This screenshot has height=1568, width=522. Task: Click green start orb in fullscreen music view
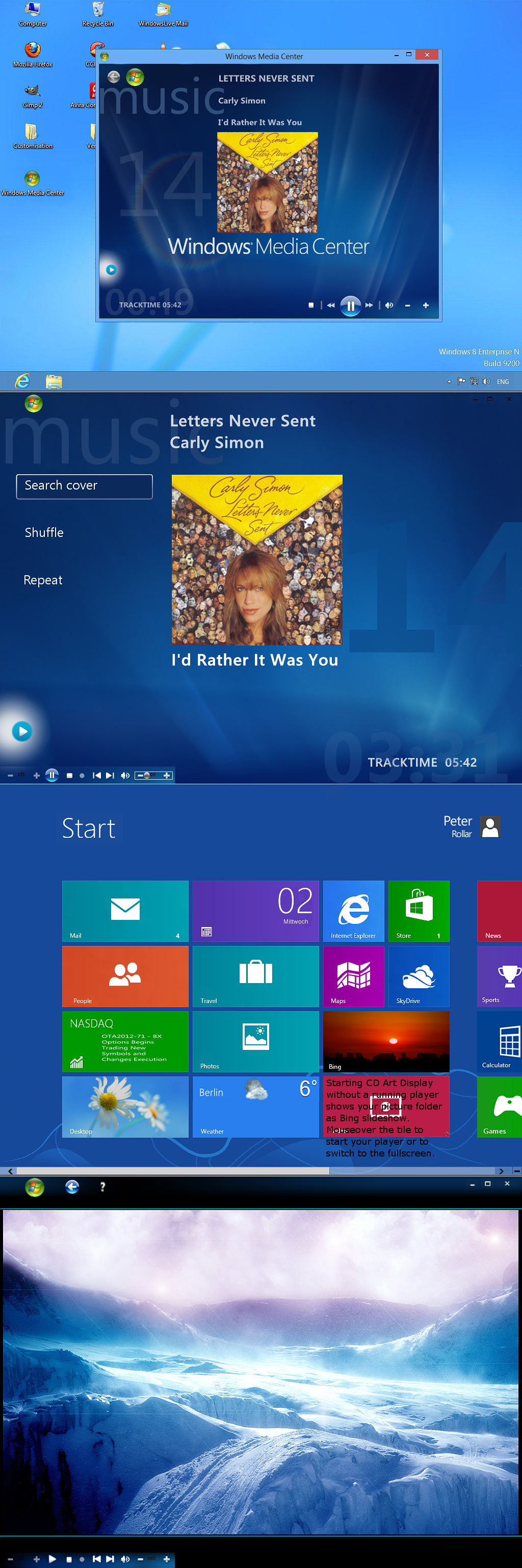pos(34,403)
